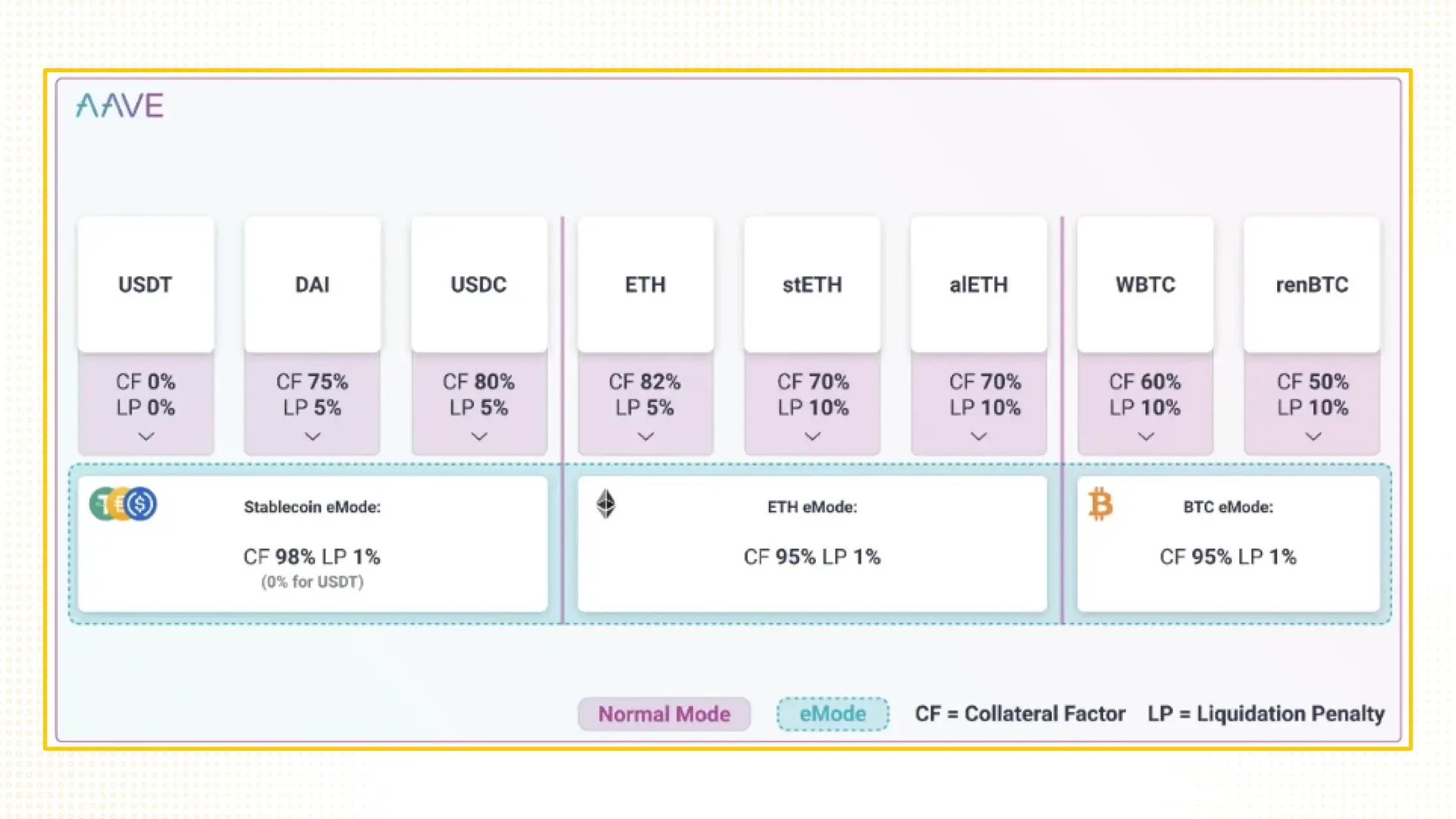Open the ETH dropdown chevron
Screen dimensions: 1456x819
(x=645, y=437)
